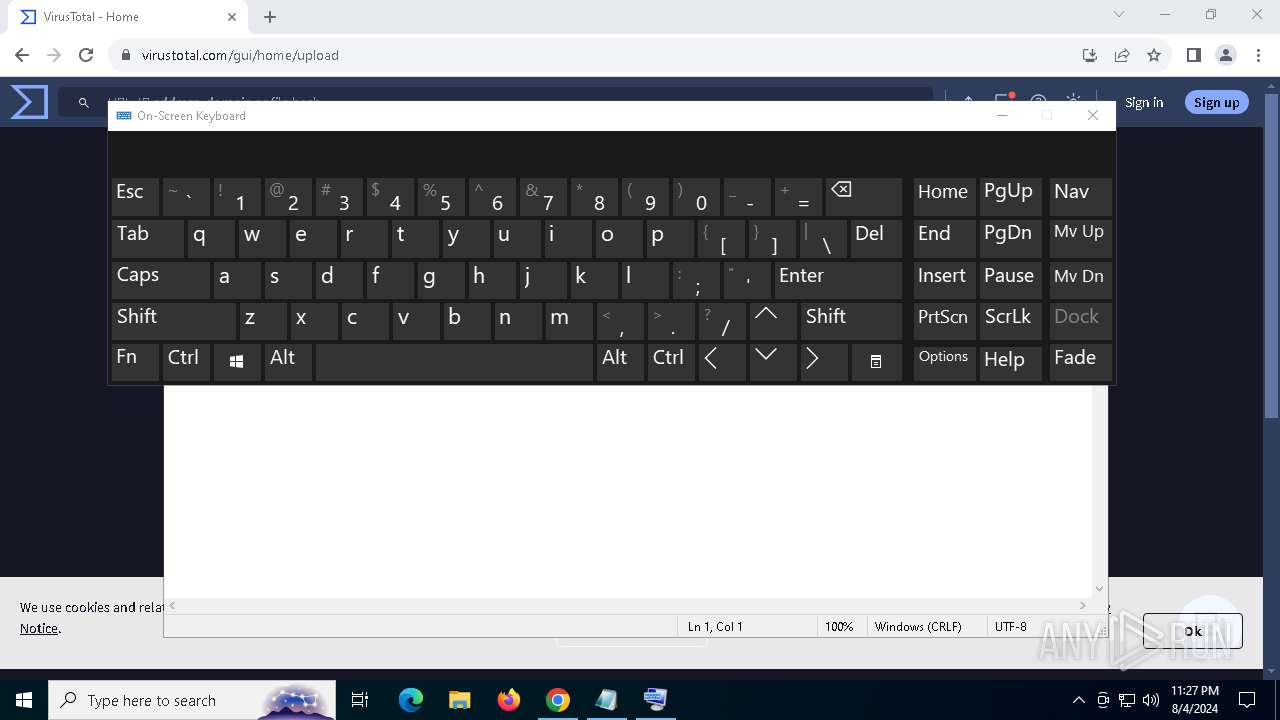1280x720 pixels.
Task: Open the volume icon in the system tray
Action: tap(1150, 700)
